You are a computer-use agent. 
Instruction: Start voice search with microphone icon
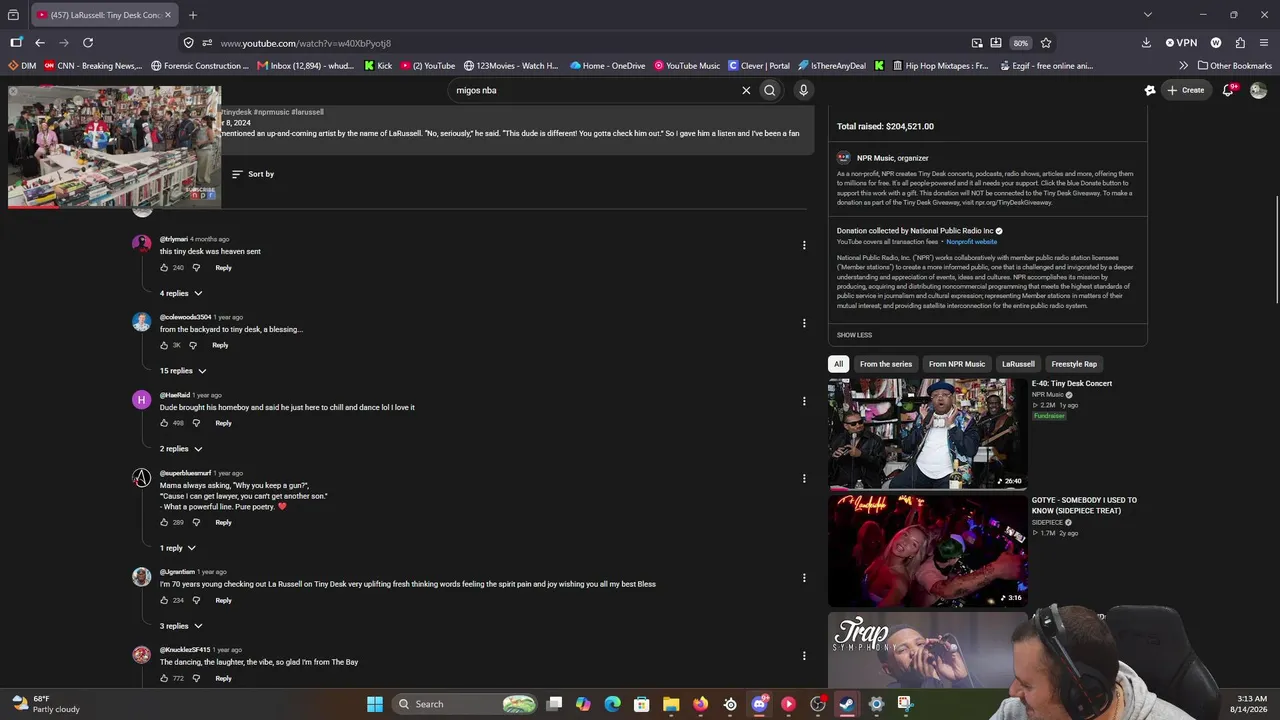[x=803, y=90]
